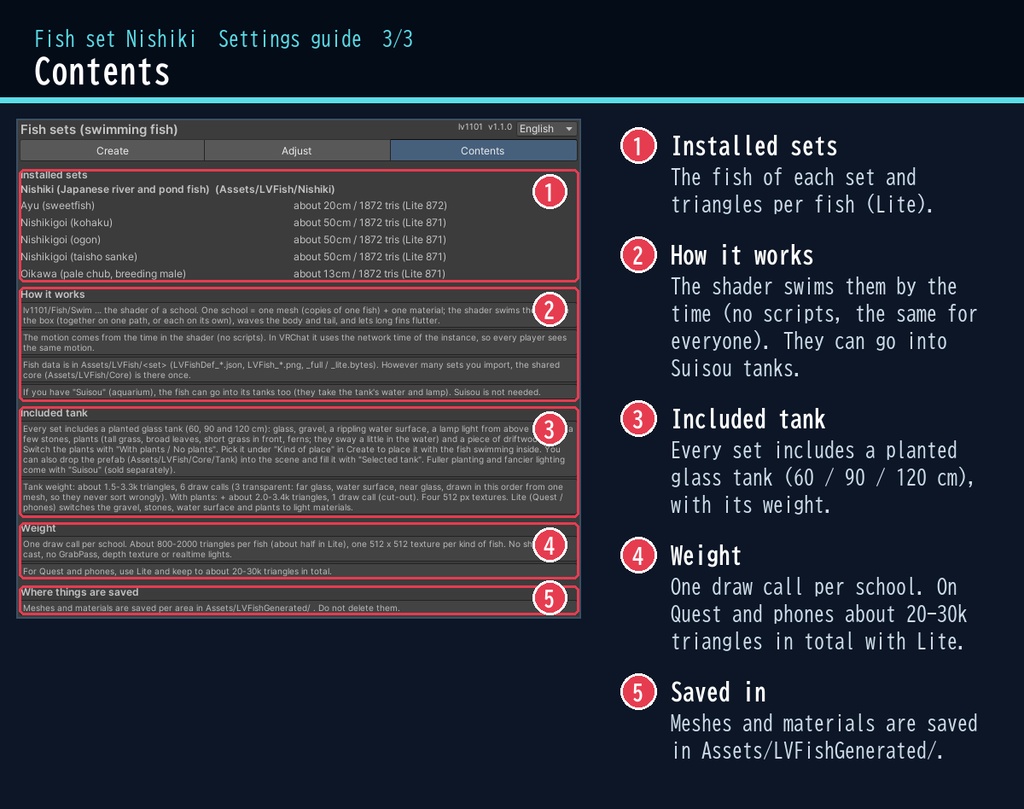Click the "Nishikigoi (ogon)" fish name
This screenshot has height=809, width=1024.
click(x=61, y=240)
